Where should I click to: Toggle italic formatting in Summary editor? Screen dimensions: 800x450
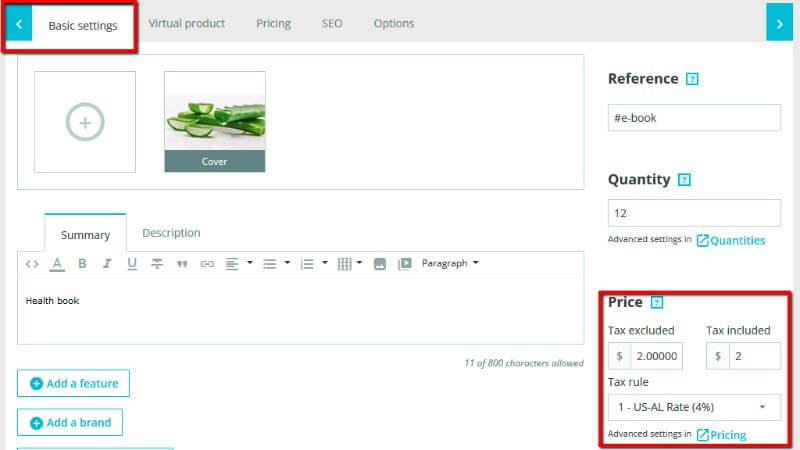coord(107,263)
